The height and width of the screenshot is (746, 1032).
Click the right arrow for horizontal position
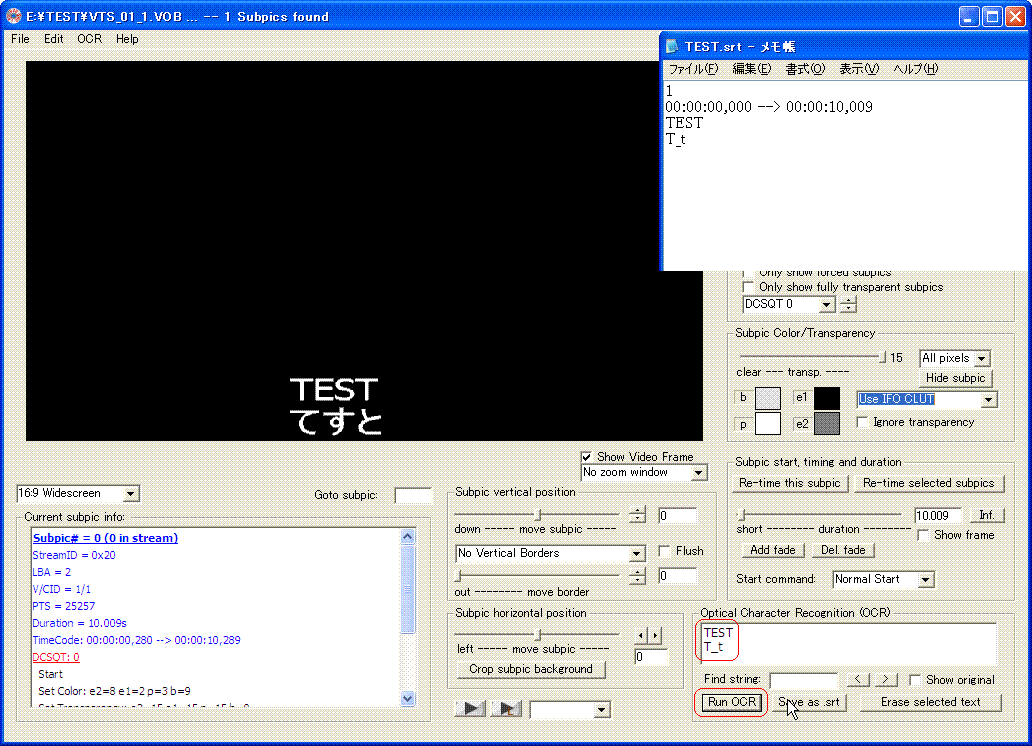pos(654,635)
